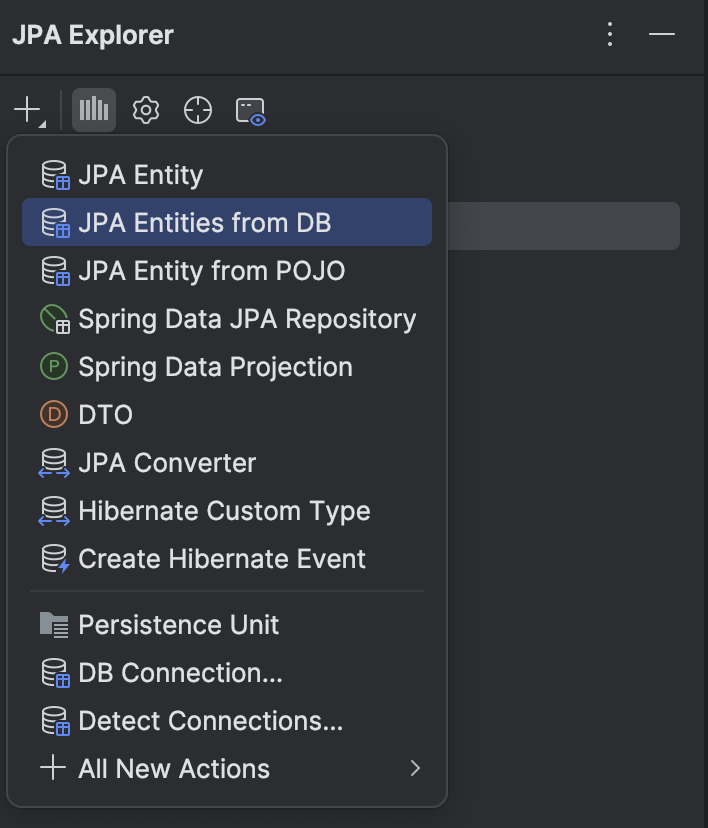Run Detect Connections...

tap(227, 721)
